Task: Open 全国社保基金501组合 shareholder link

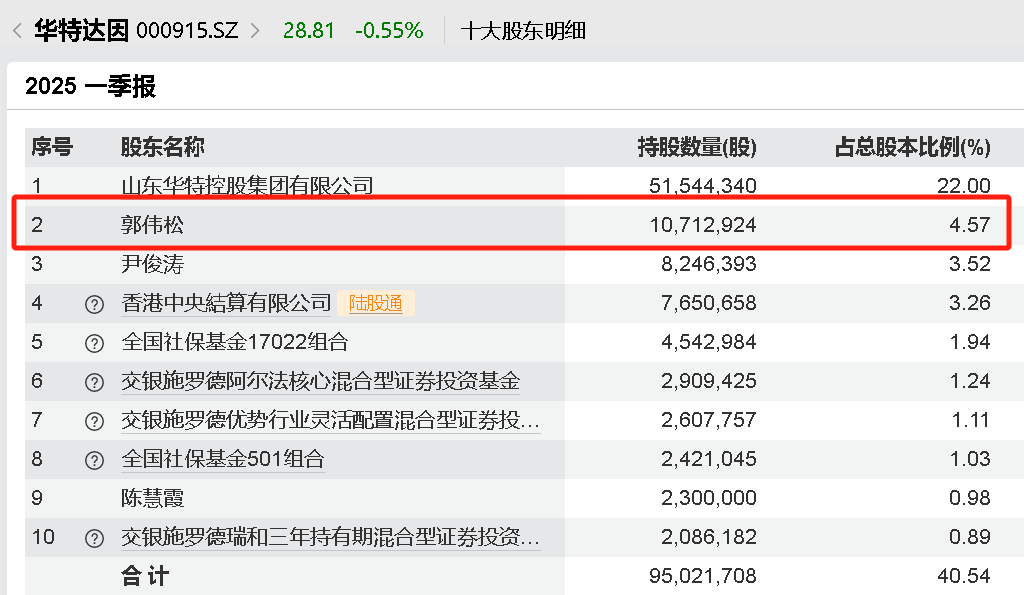Action: click(223, 459)
